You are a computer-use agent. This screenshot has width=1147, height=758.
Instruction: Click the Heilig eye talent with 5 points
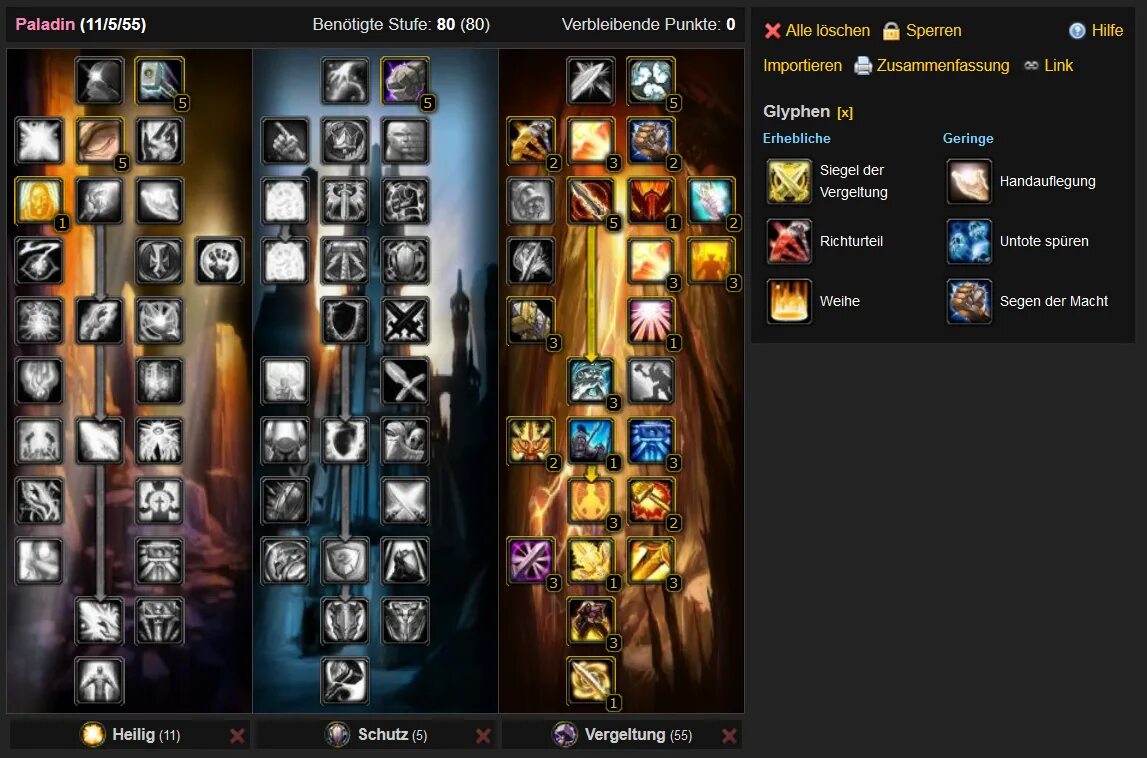[x=99, y=140]
